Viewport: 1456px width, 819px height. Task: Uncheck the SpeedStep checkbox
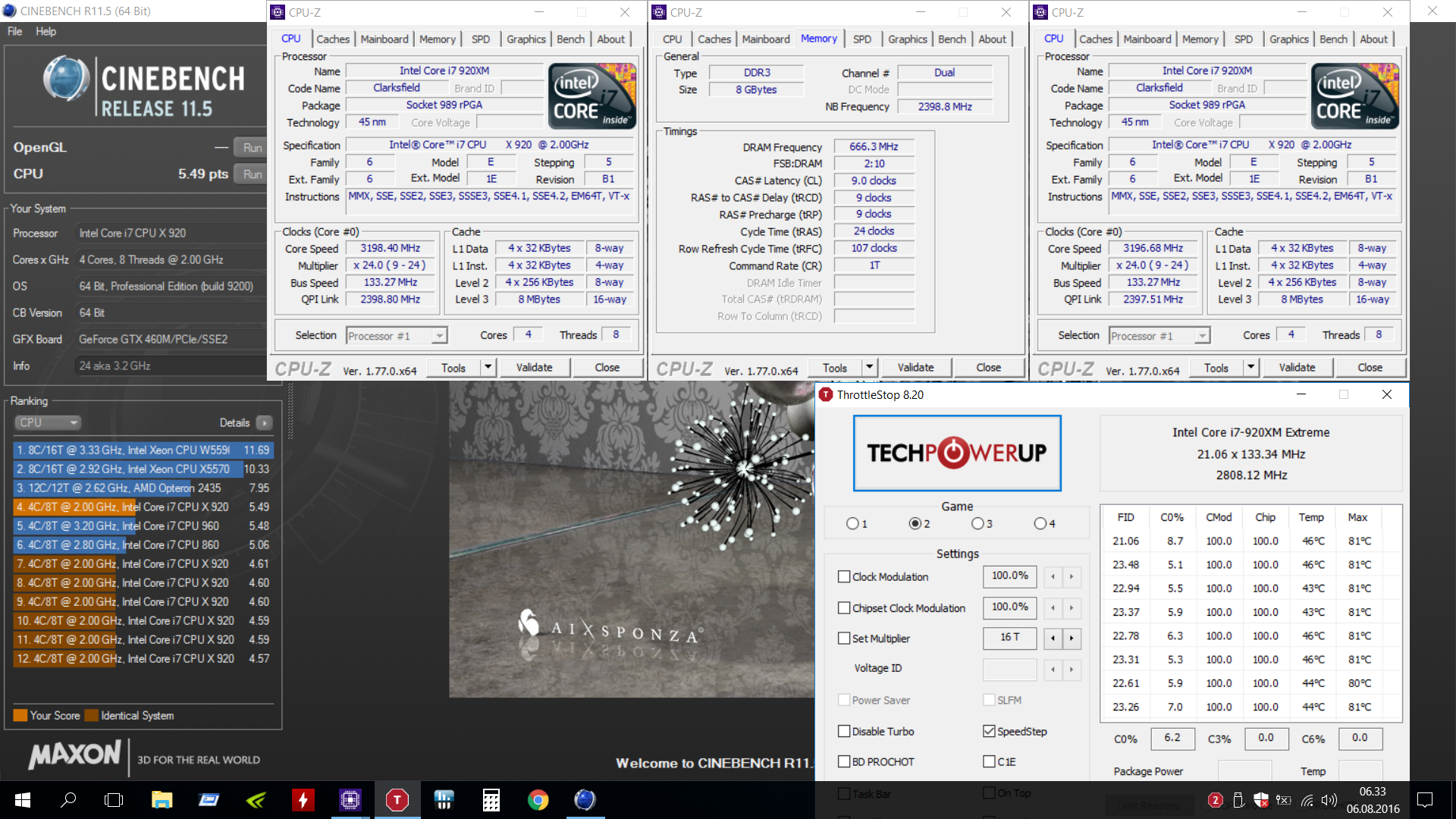[989, 731]
